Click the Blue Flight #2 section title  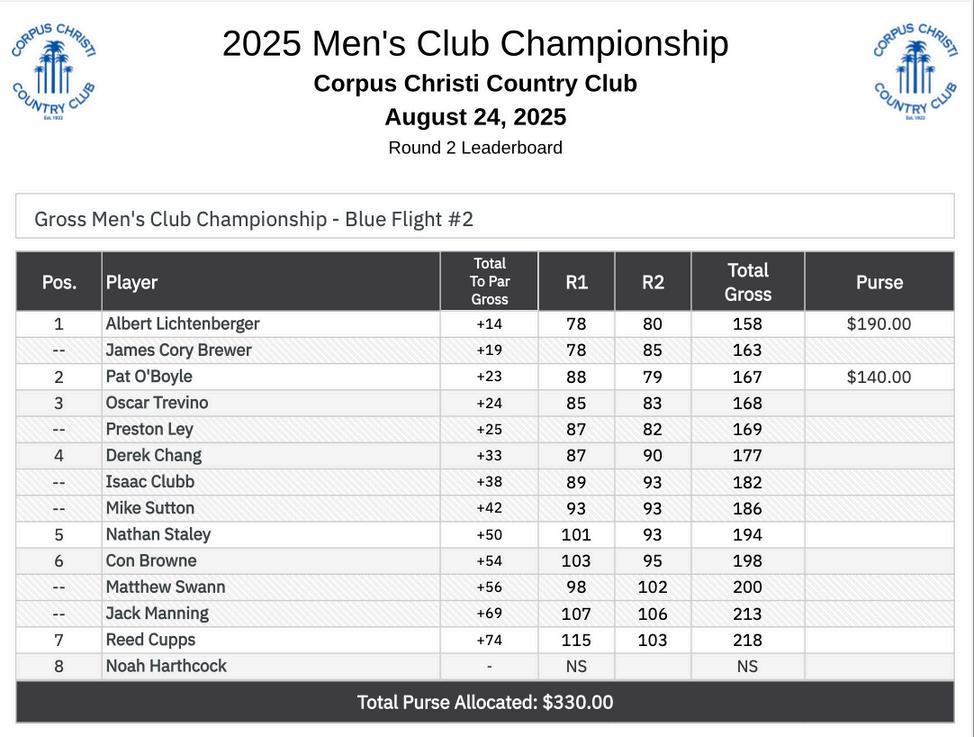tap(254, 219)
